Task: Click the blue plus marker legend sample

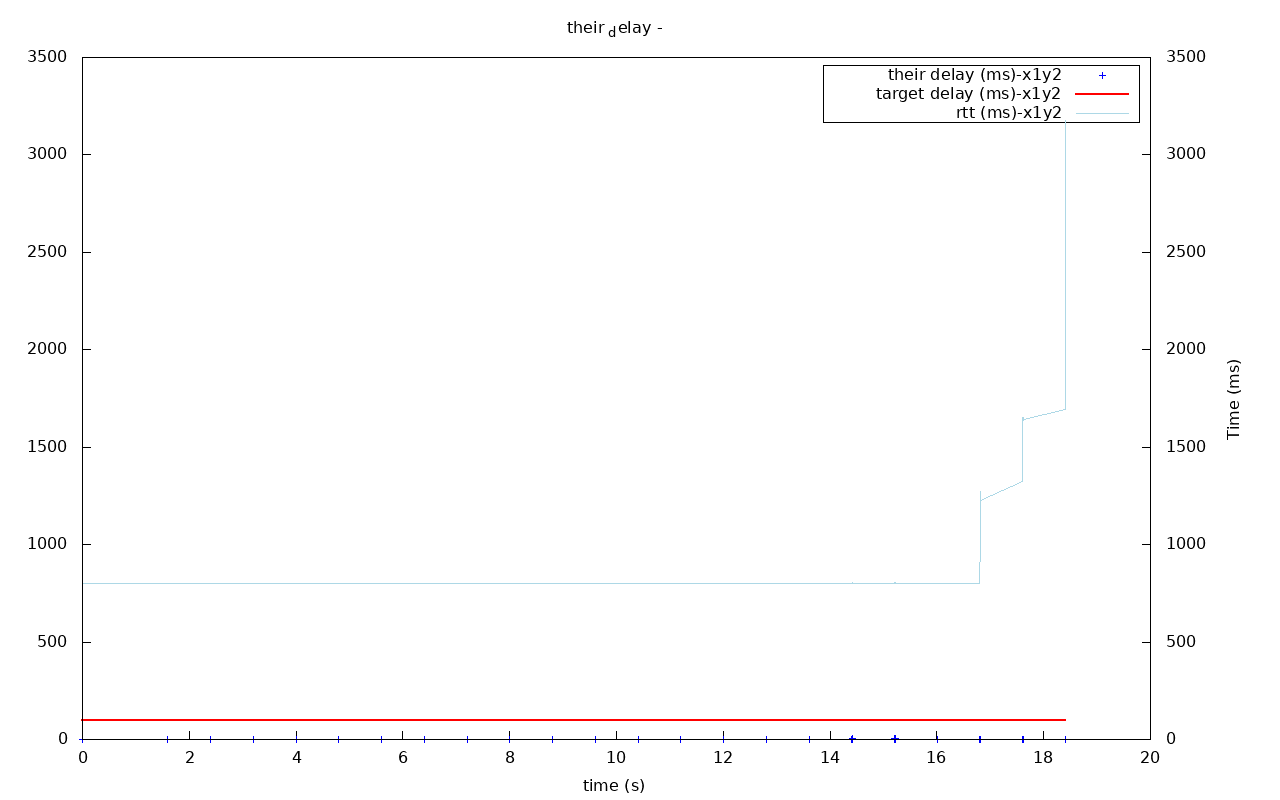Action: point(1102,75)
